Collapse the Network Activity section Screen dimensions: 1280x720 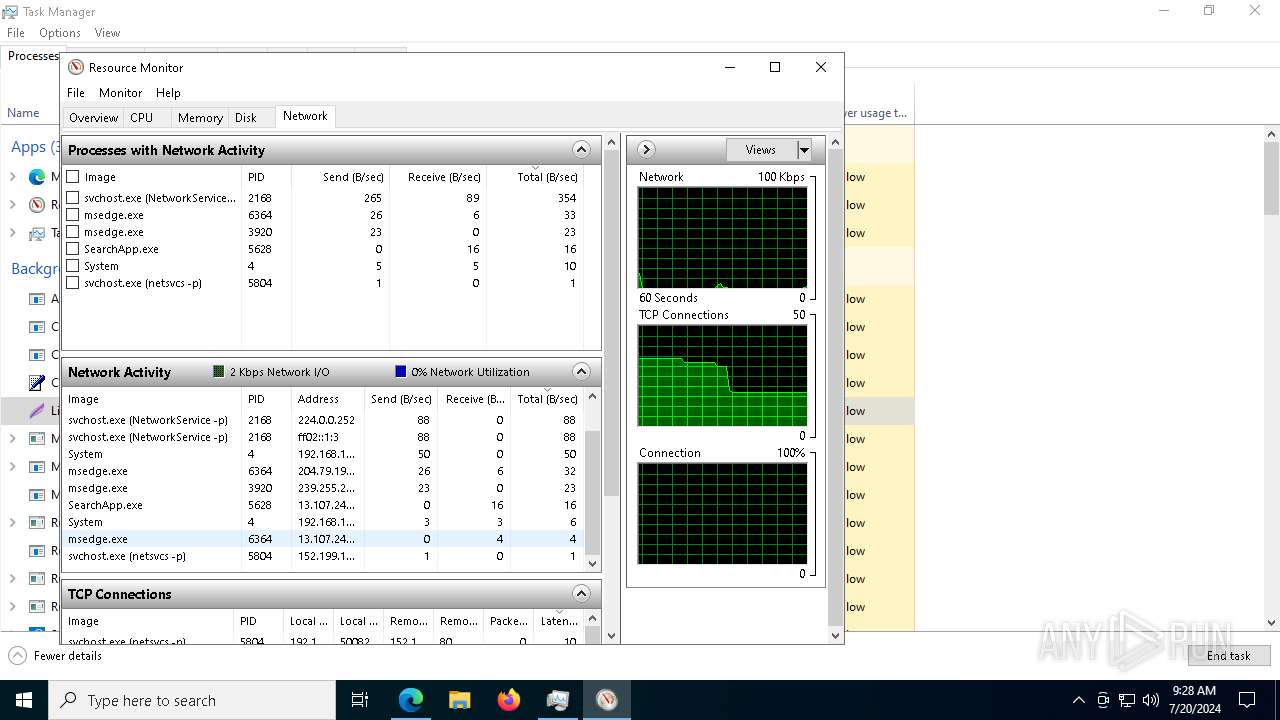581,372
